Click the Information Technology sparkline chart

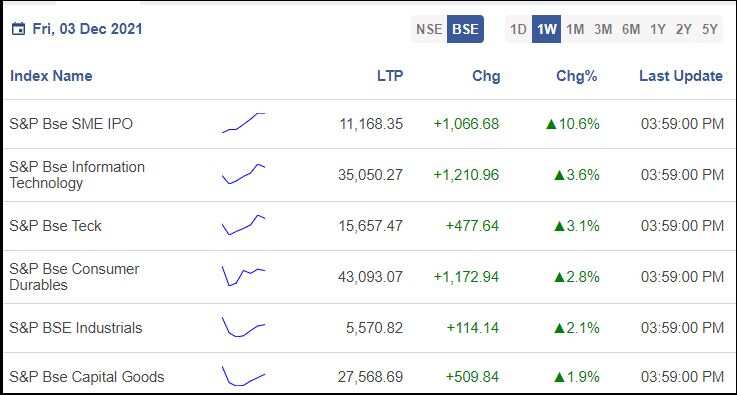[x=243, y=174]
